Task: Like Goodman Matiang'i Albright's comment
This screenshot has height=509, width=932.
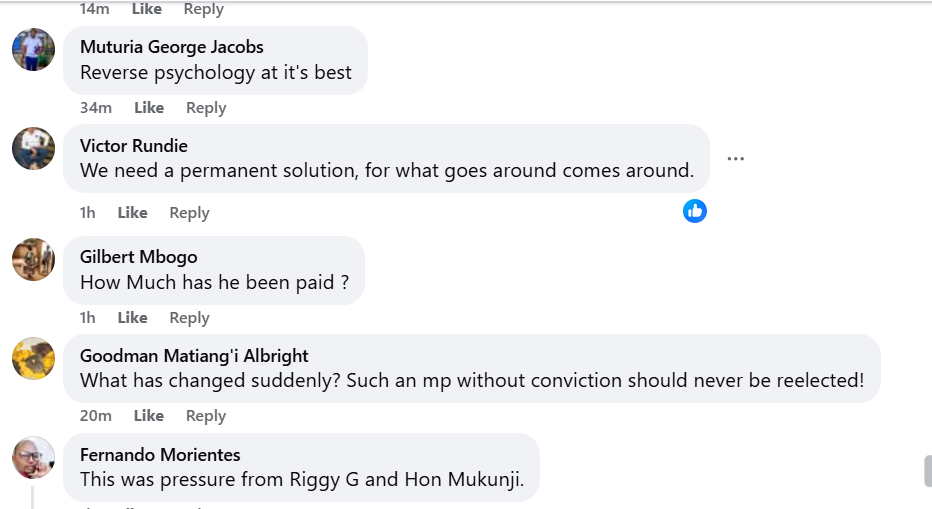Action: click(149, 416)
